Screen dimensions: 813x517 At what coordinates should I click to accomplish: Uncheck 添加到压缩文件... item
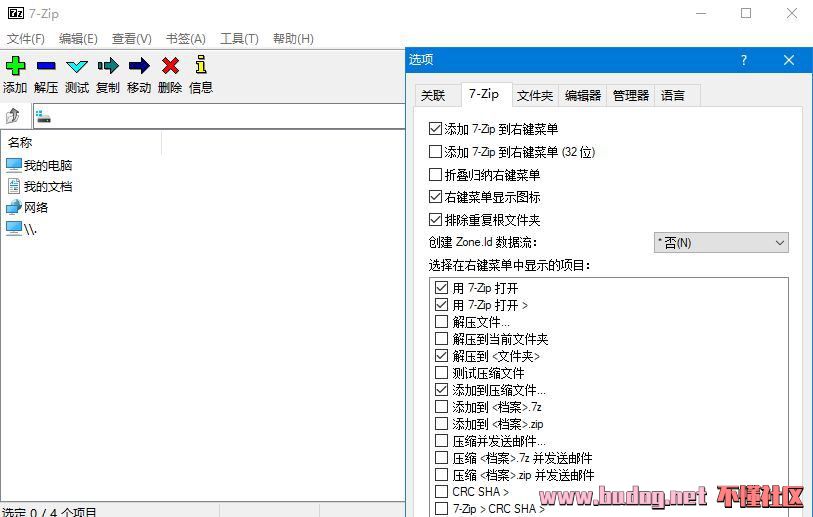tap(441, 390)
